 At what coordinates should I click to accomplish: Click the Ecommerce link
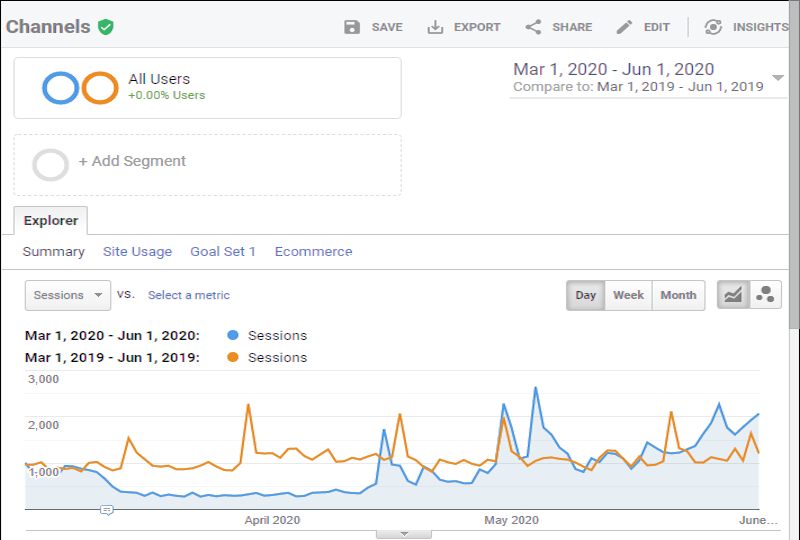313,252
